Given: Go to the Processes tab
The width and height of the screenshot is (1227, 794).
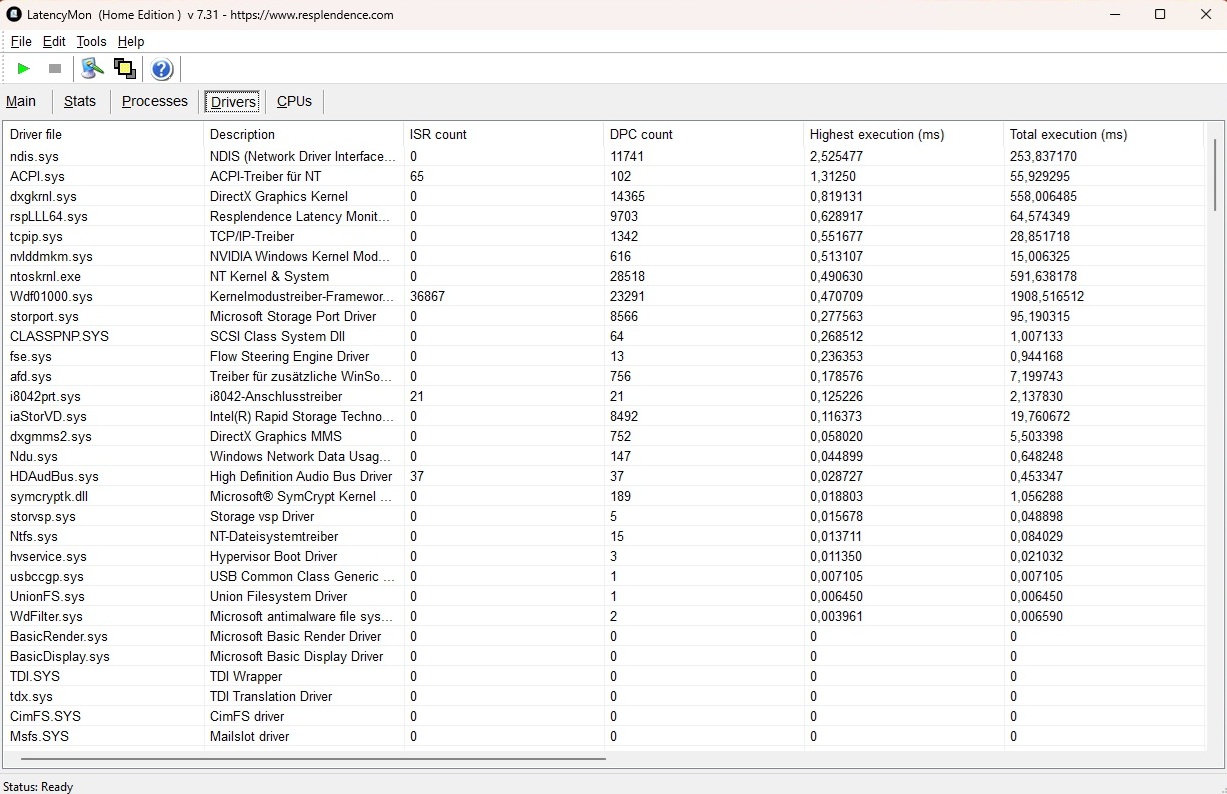Looking at the screenshot, I should coord(155,102).
